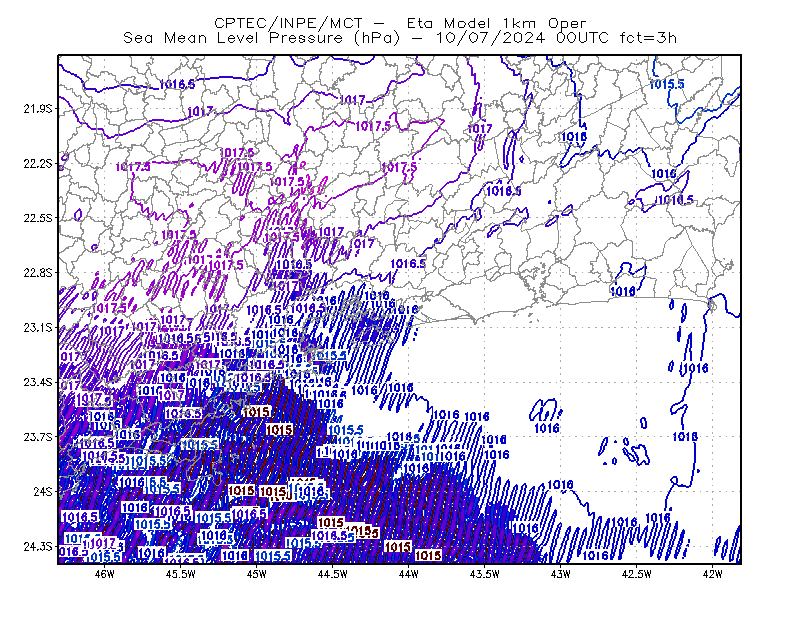Select the 22.2S latitude axis label
Viewport: 800px width, 618px height.
click(x=37, y=163)
